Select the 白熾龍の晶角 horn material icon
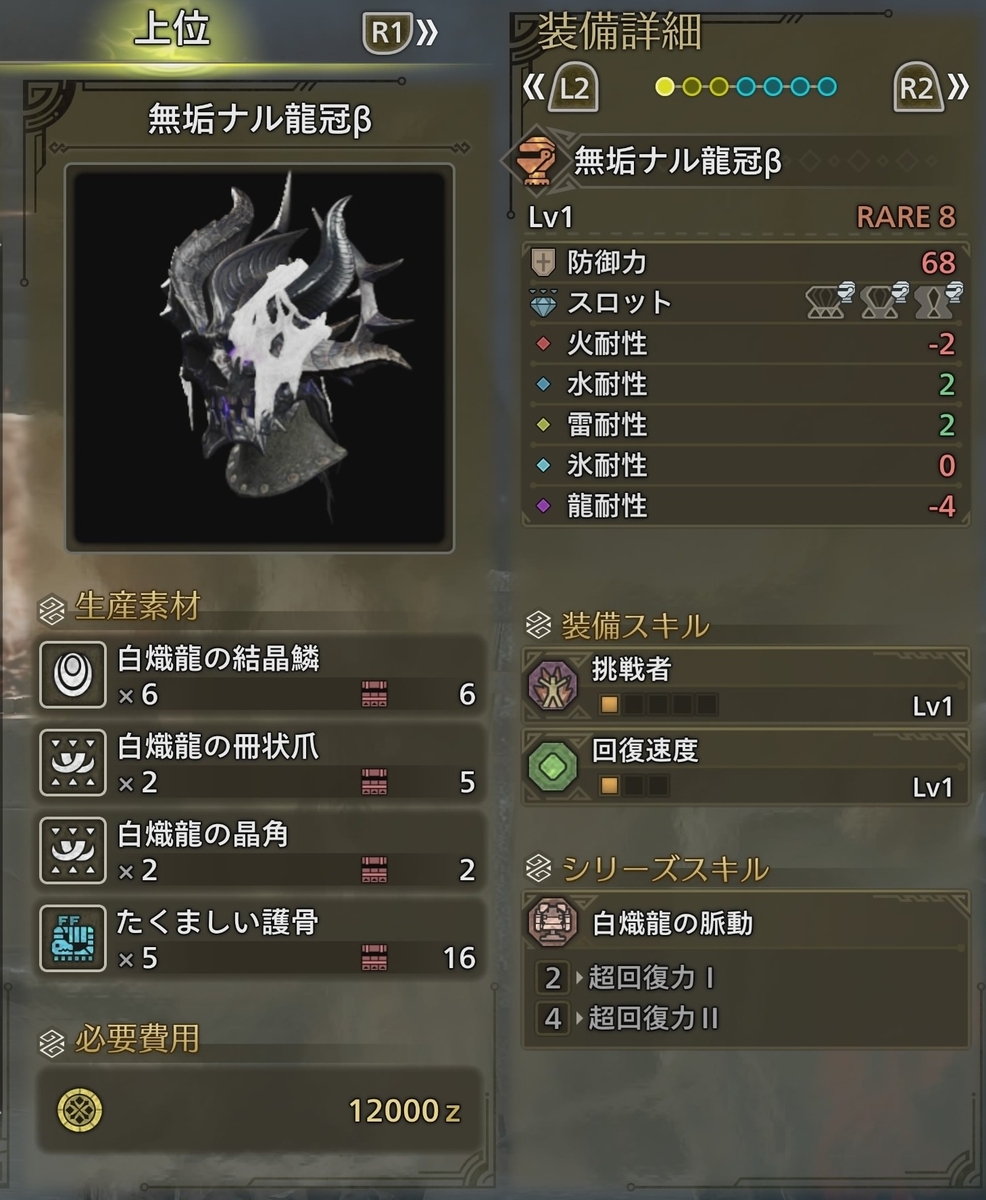 72,851
